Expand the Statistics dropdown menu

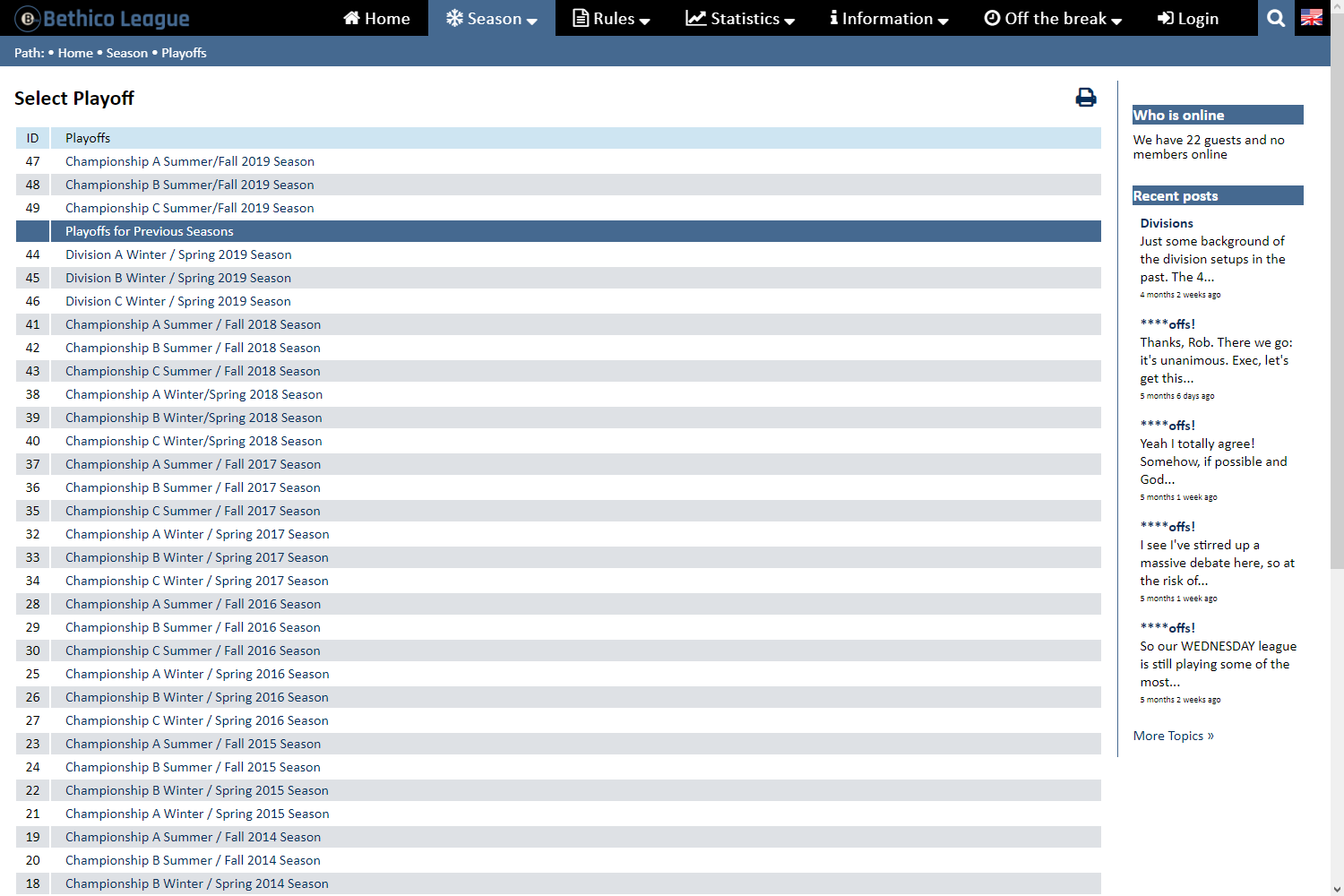pos(740,18)
